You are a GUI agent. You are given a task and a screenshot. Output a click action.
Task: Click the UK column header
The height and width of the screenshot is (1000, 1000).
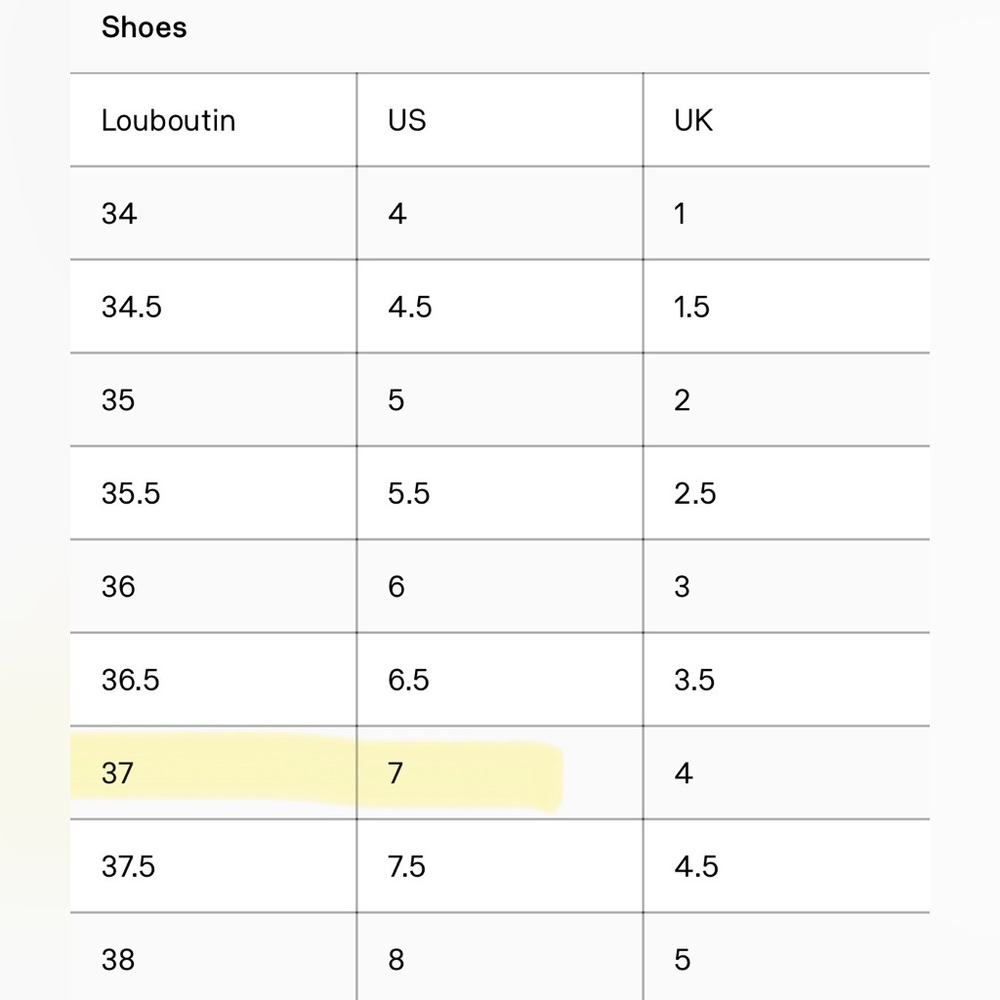click(x=786, y=120)
